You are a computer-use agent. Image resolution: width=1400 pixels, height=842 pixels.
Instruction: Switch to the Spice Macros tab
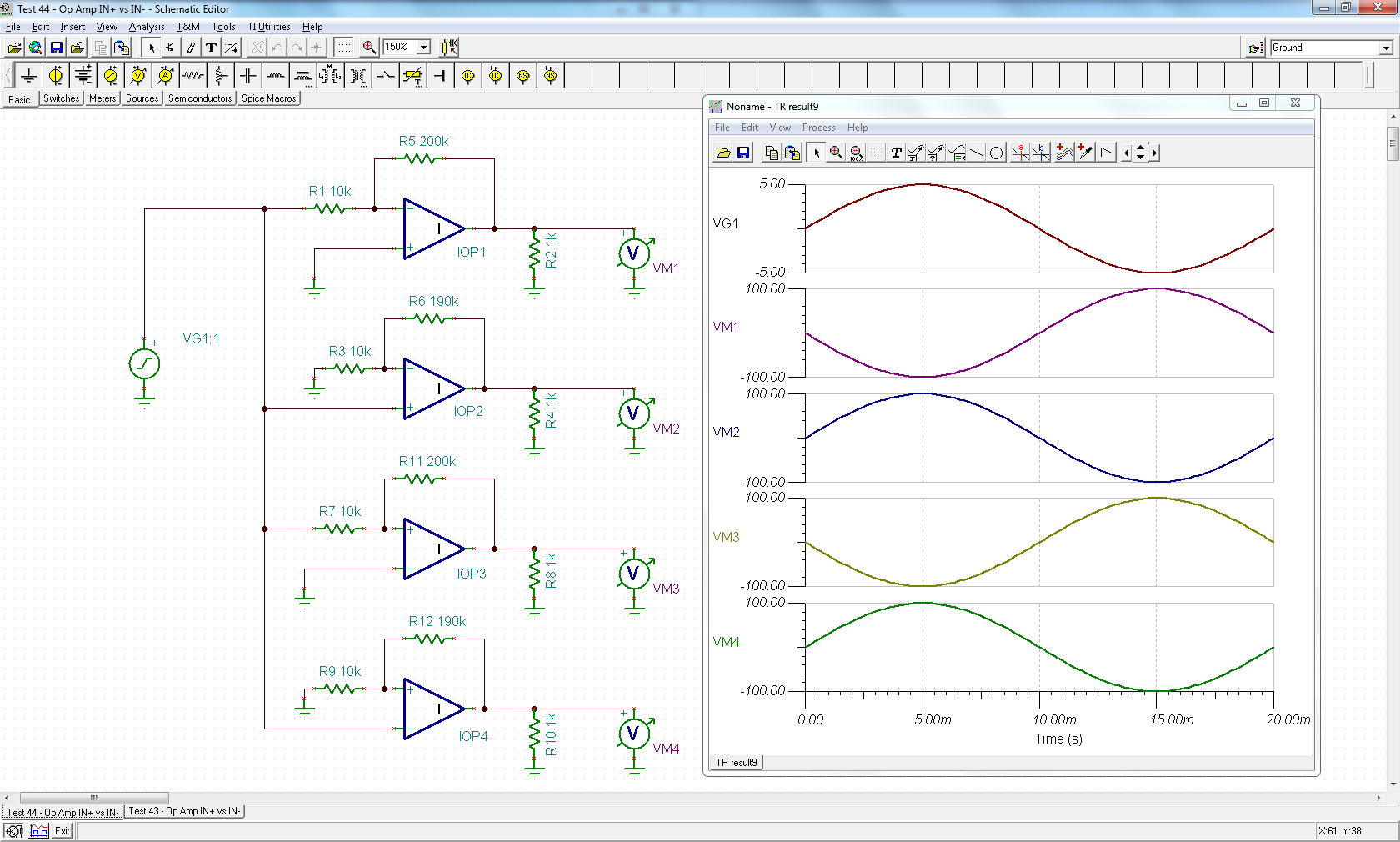coord(268,98)
